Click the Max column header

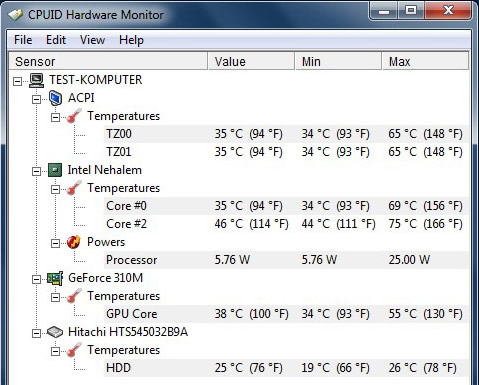pyautogui.click(x=426, y=61)
